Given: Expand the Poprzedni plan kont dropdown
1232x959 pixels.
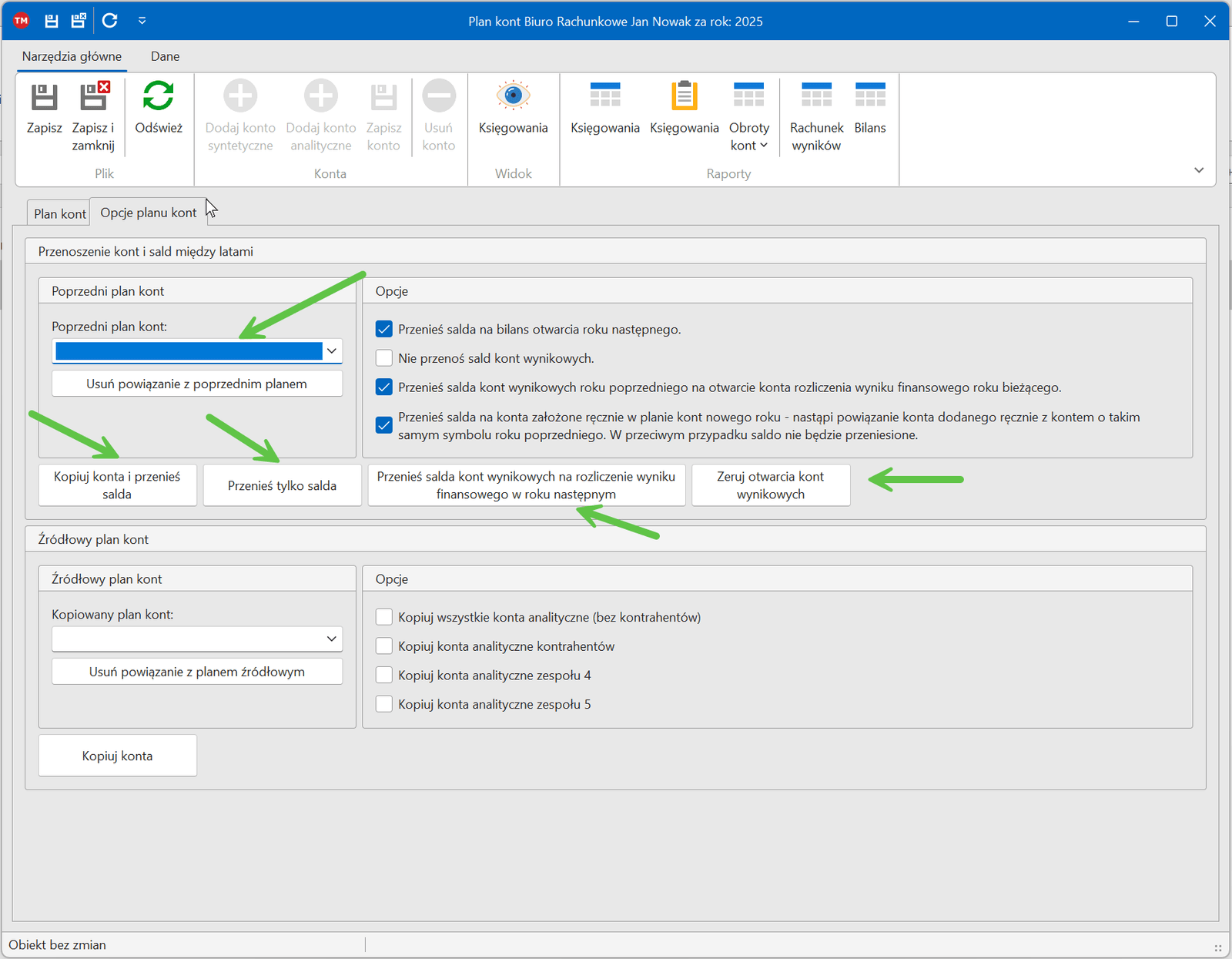Looking at the screenshot, I should click(x=332, y=351).
